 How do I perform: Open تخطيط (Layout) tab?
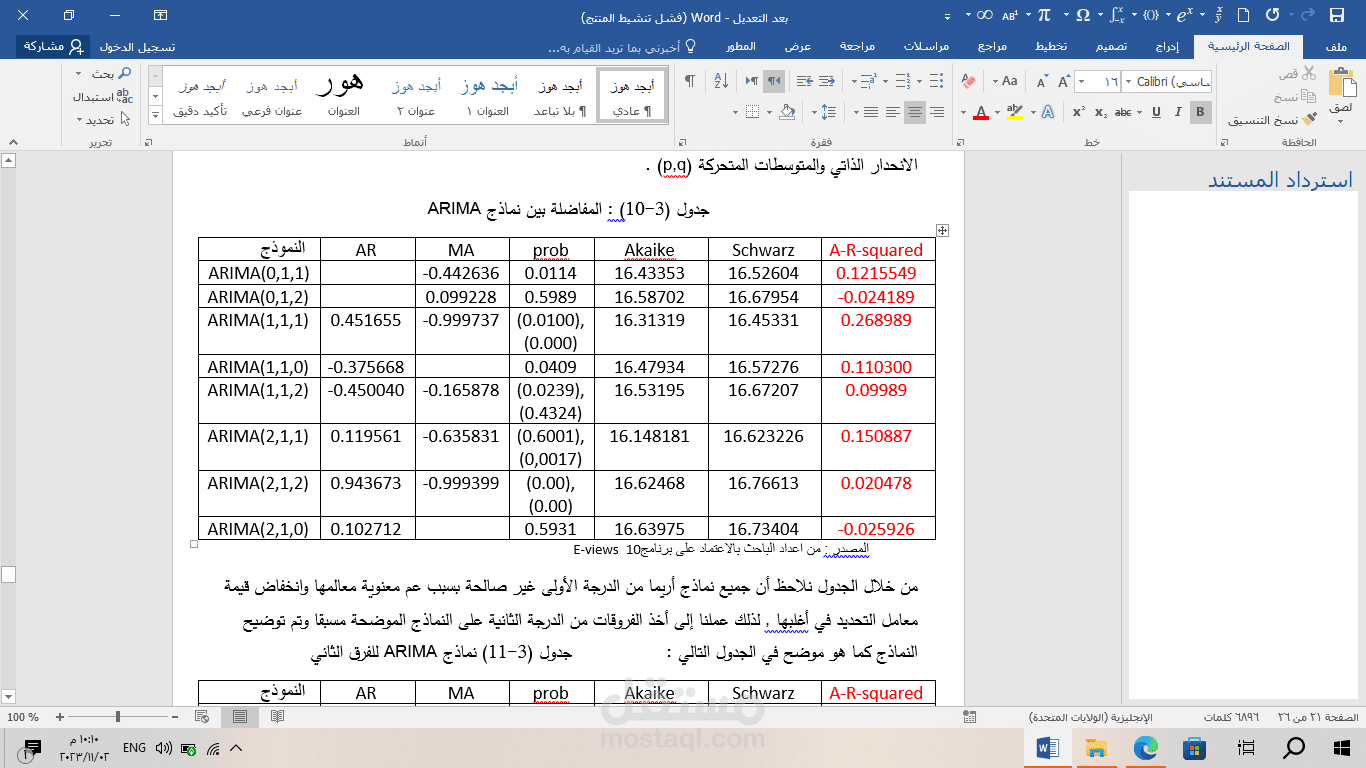tap(1050, 47)
